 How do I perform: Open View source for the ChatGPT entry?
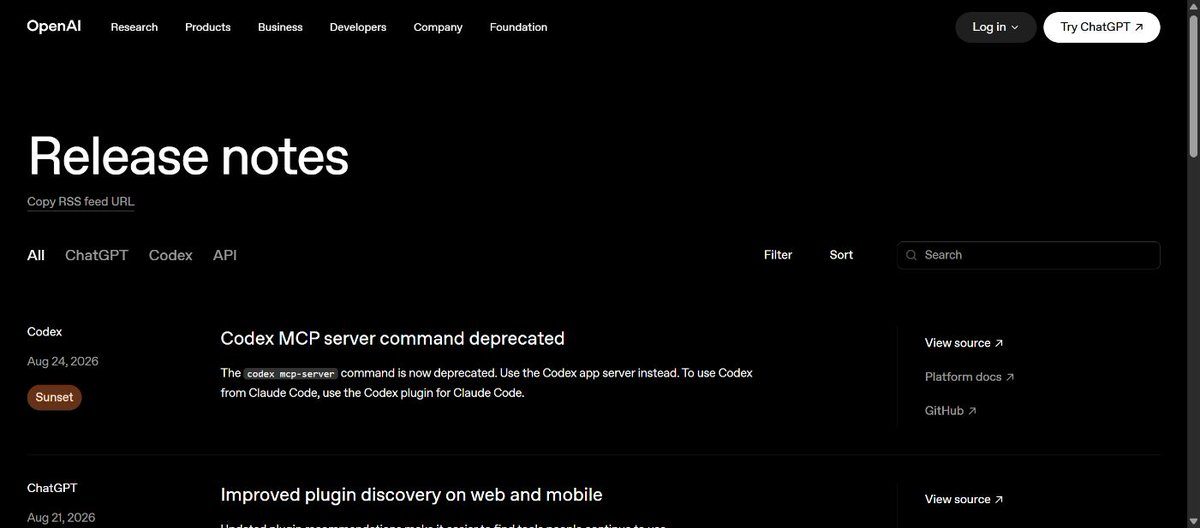coord(964,499)
